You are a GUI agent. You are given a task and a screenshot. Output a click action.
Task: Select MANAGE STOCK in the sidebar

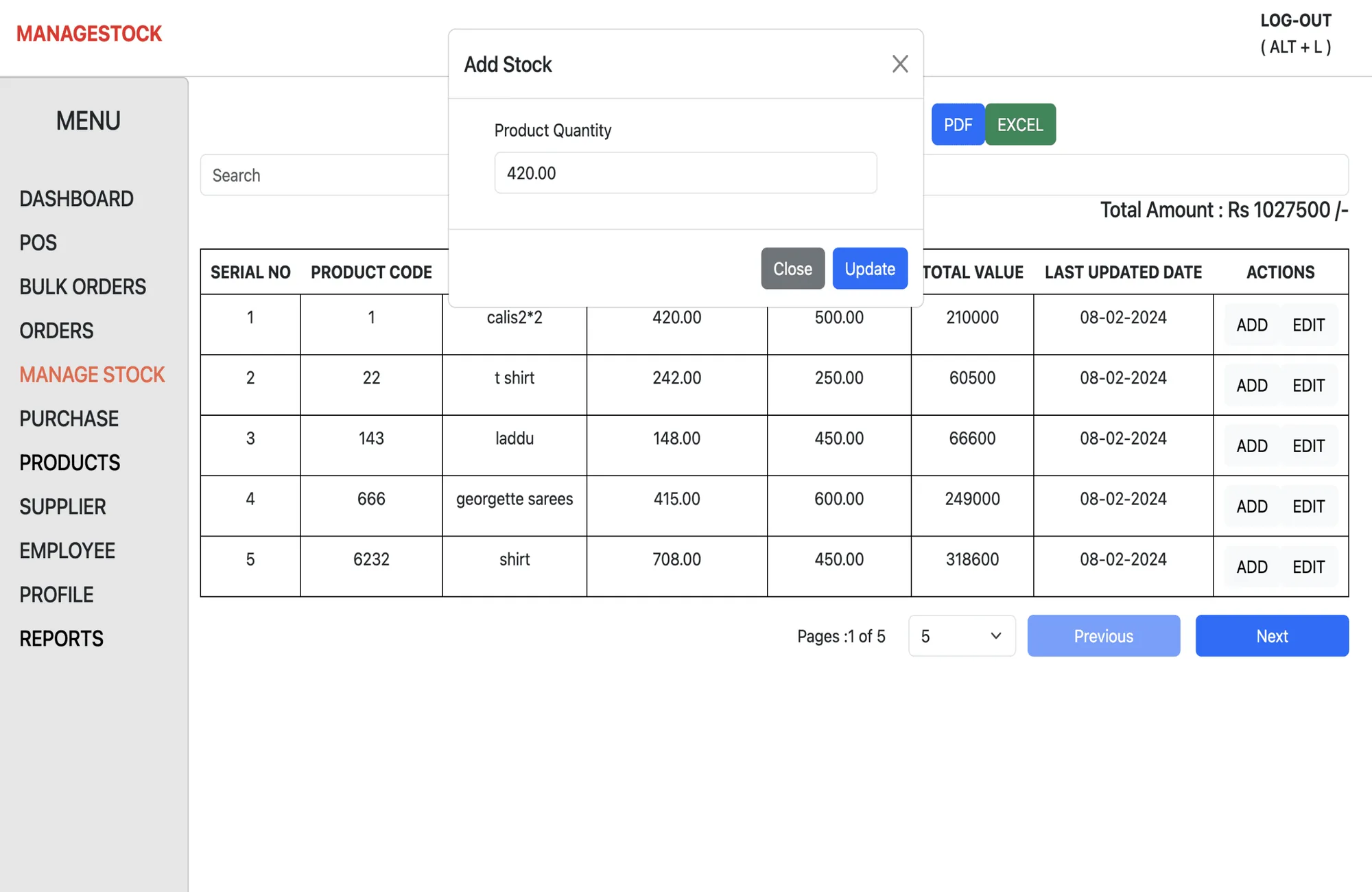click(x=92, y=375)
